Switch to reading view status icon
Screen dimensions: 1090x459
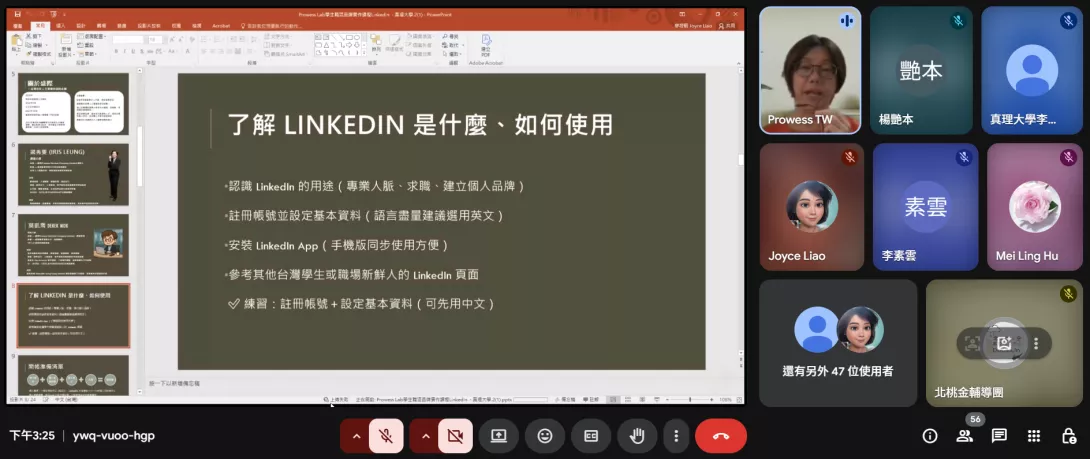642,400
